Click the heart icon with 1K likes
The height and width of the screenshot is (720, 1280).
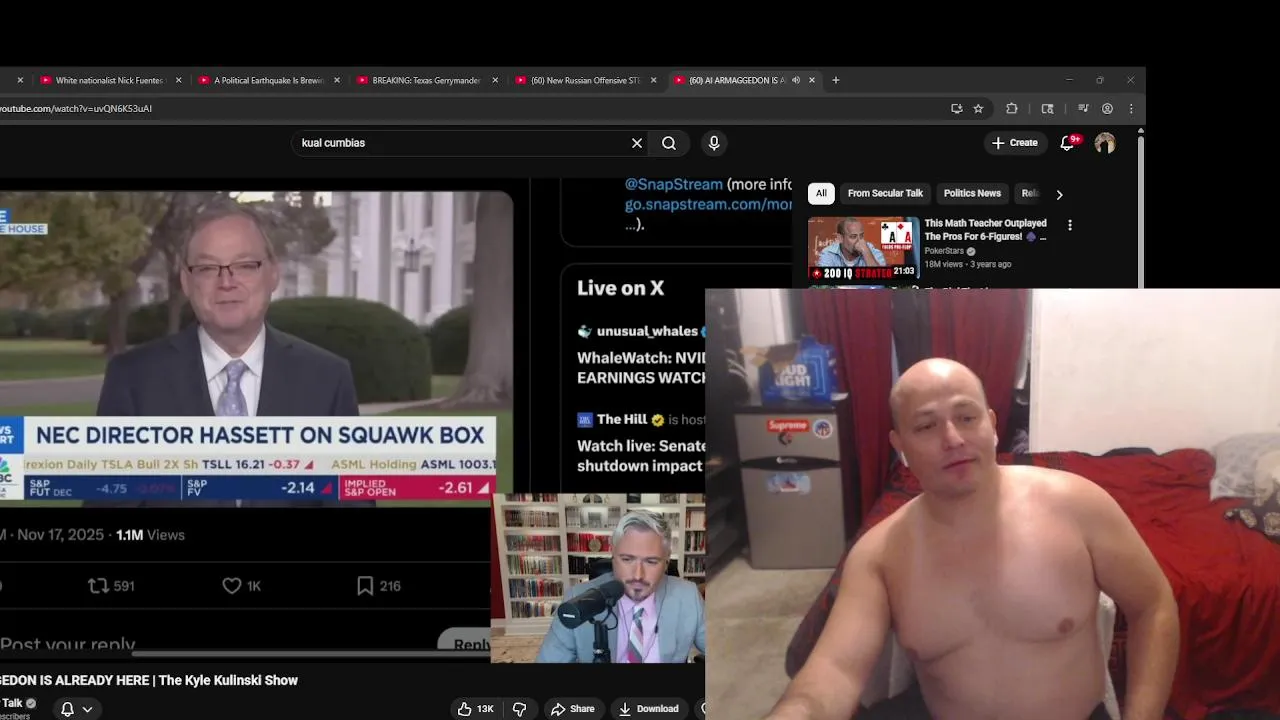[232, 586]
